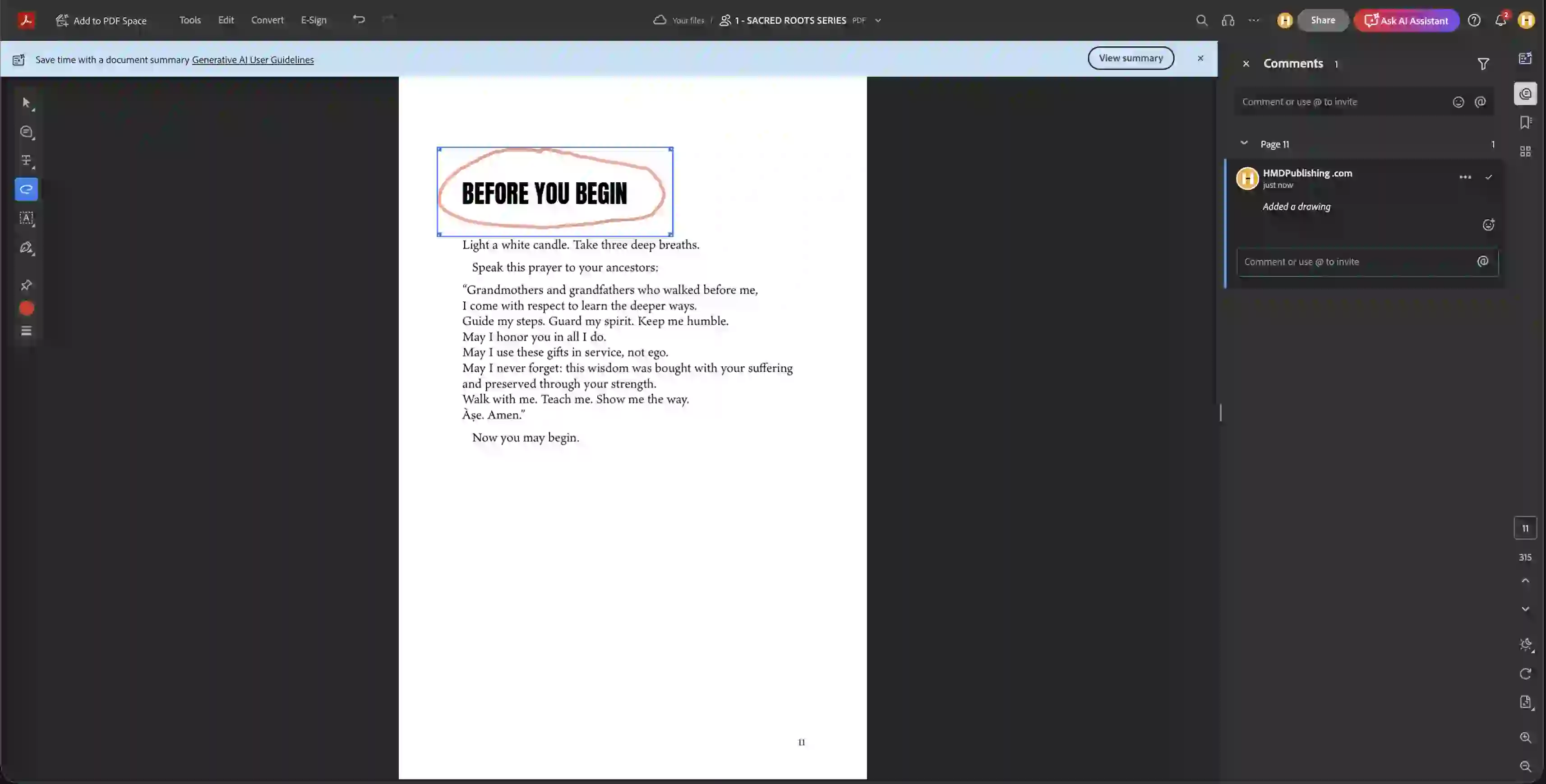
Task: Open Generative AI User Guidelines link
Action: 253,60
